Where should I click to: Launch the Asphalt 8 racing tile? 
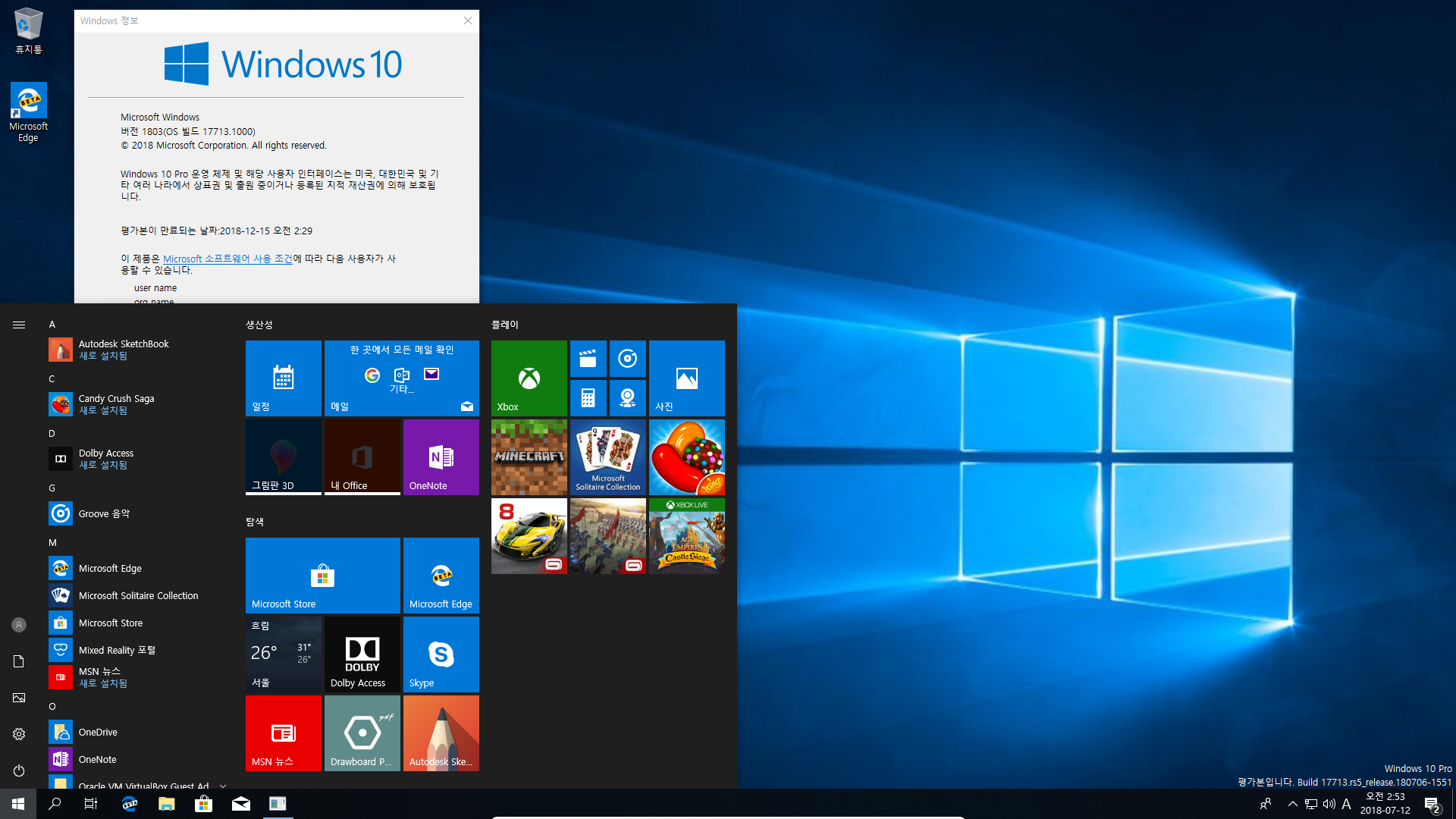point(529,536)
